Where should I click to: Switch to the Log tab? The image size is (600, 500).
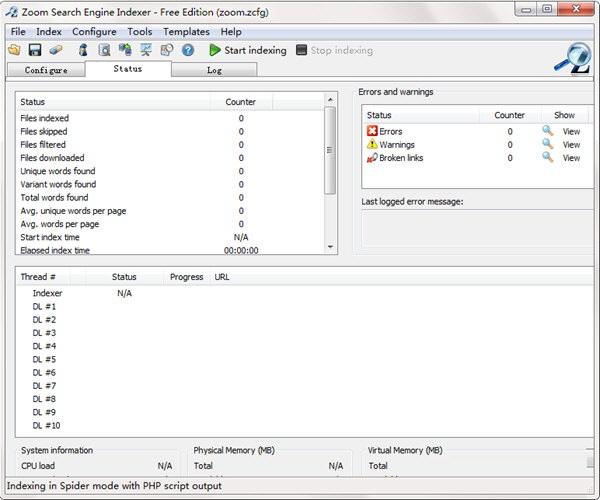214,70
